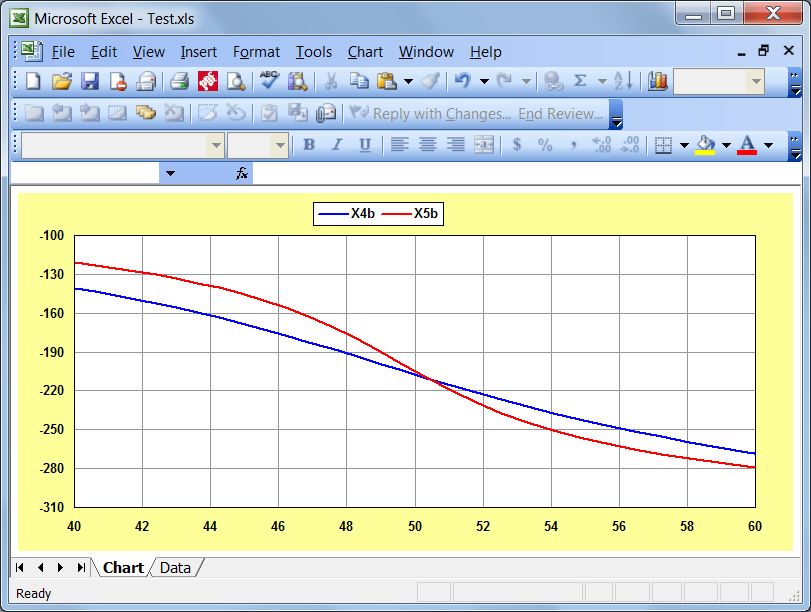Click the red PDF export icon
This screenshot has height=612, width=811.
click(x=208, y=81)
